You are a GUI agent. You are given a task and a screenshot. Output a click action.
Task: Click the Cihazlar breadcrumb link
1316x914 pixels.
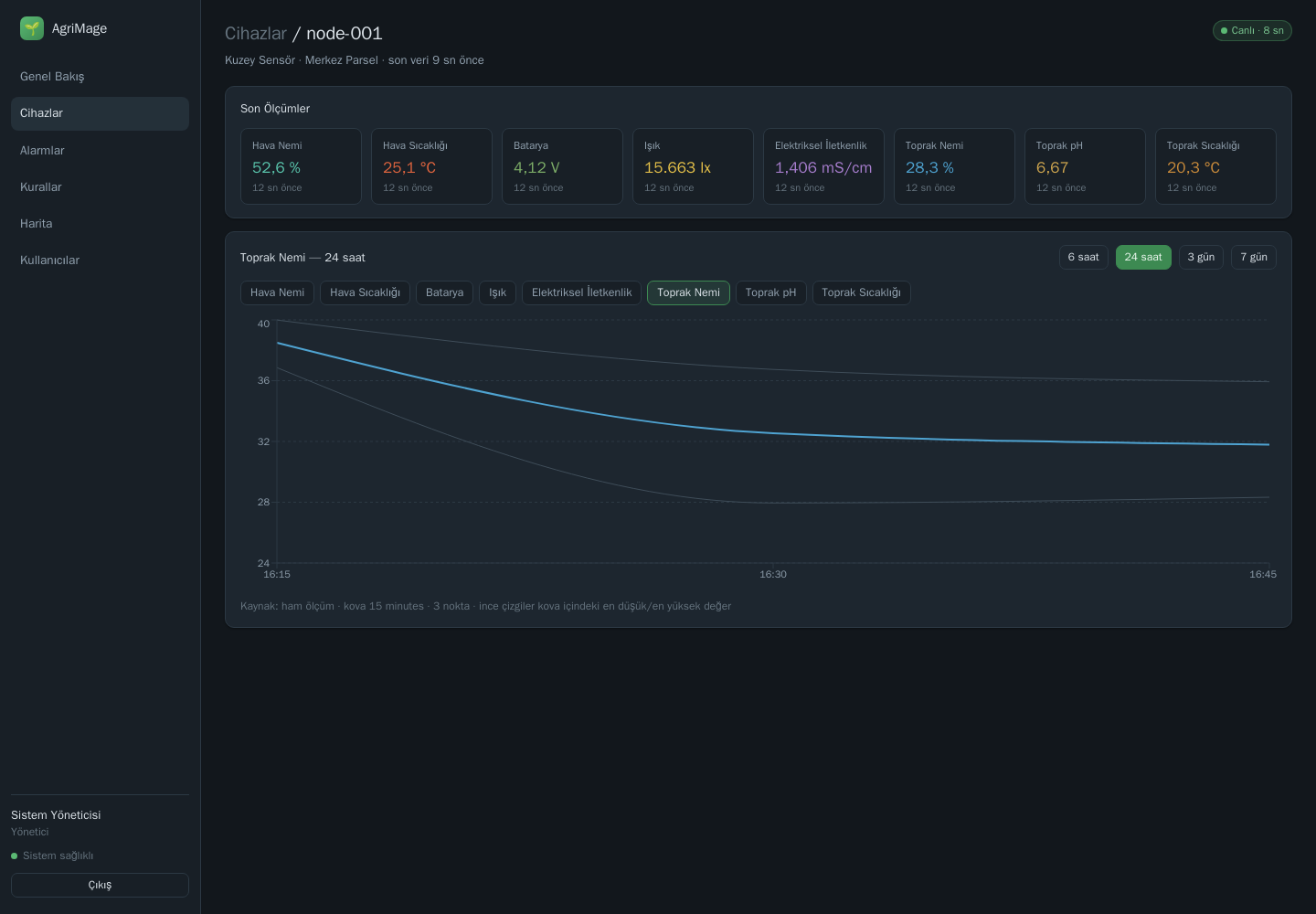[x=256, y=33]
